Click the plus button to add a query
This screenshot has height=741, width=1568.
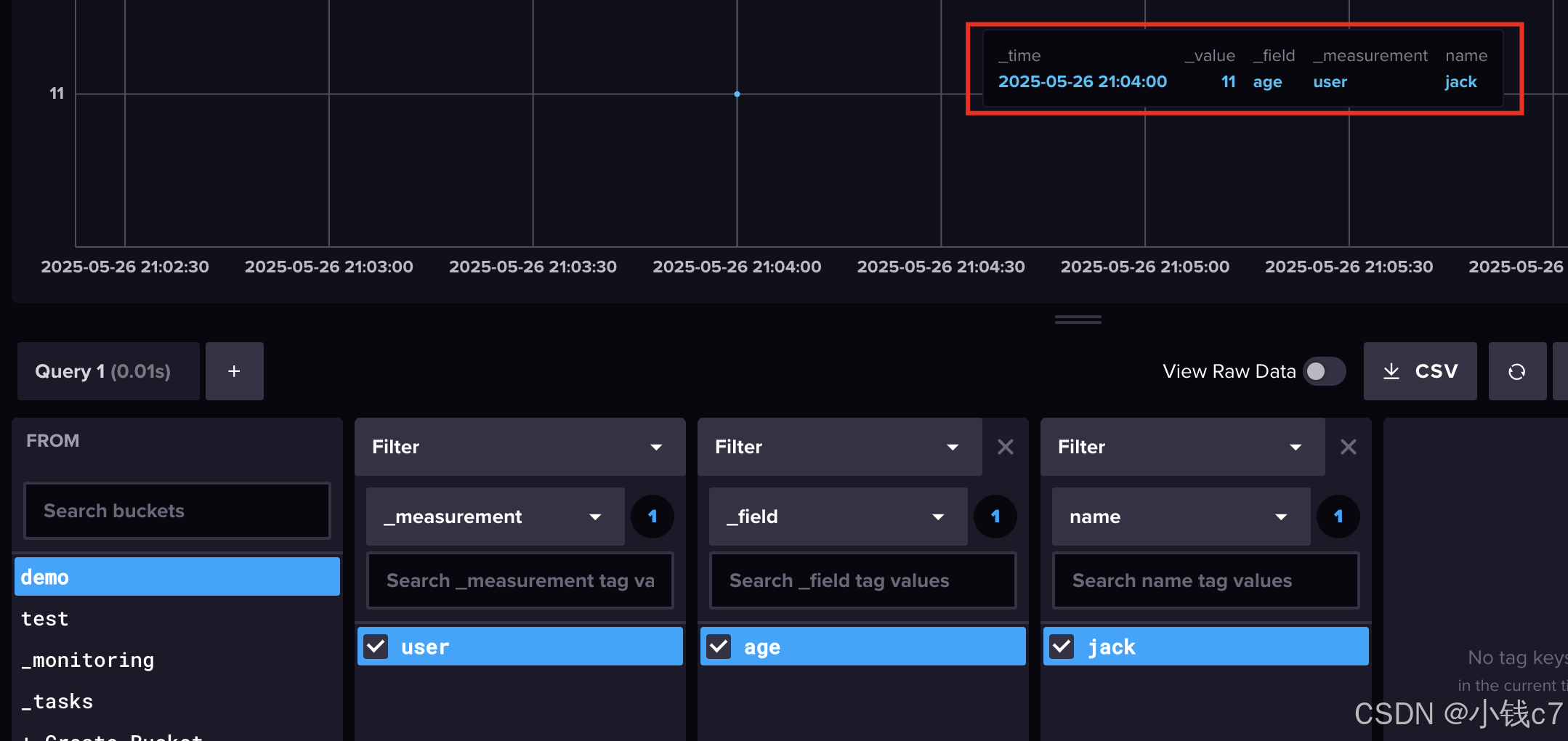pyautogui.click(x=234, y=371)
